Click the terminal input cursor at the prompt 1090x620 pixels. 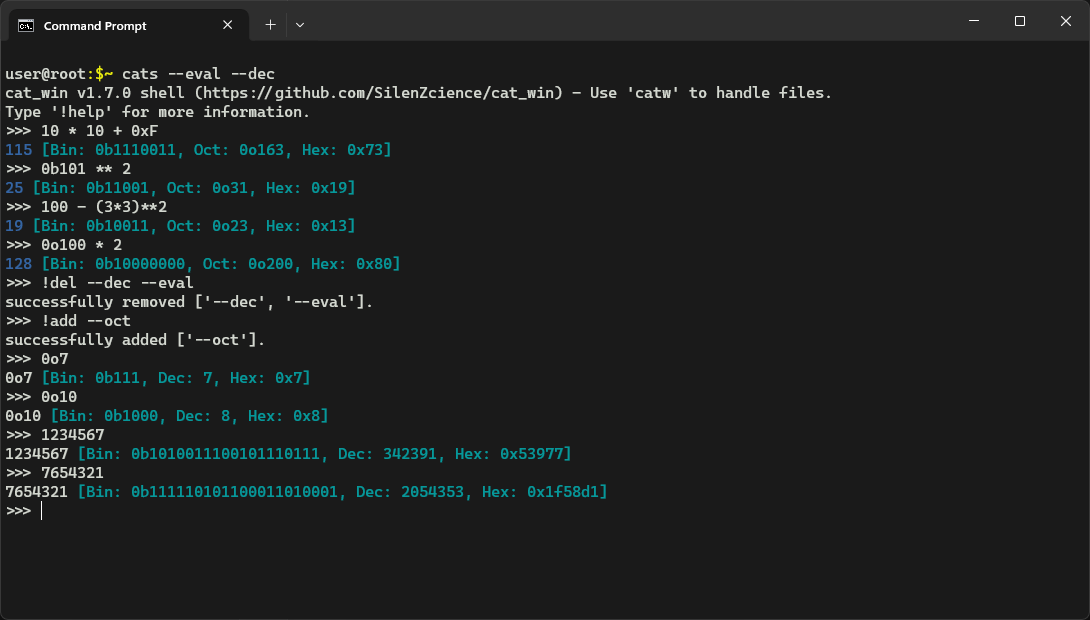click(41, 510)
